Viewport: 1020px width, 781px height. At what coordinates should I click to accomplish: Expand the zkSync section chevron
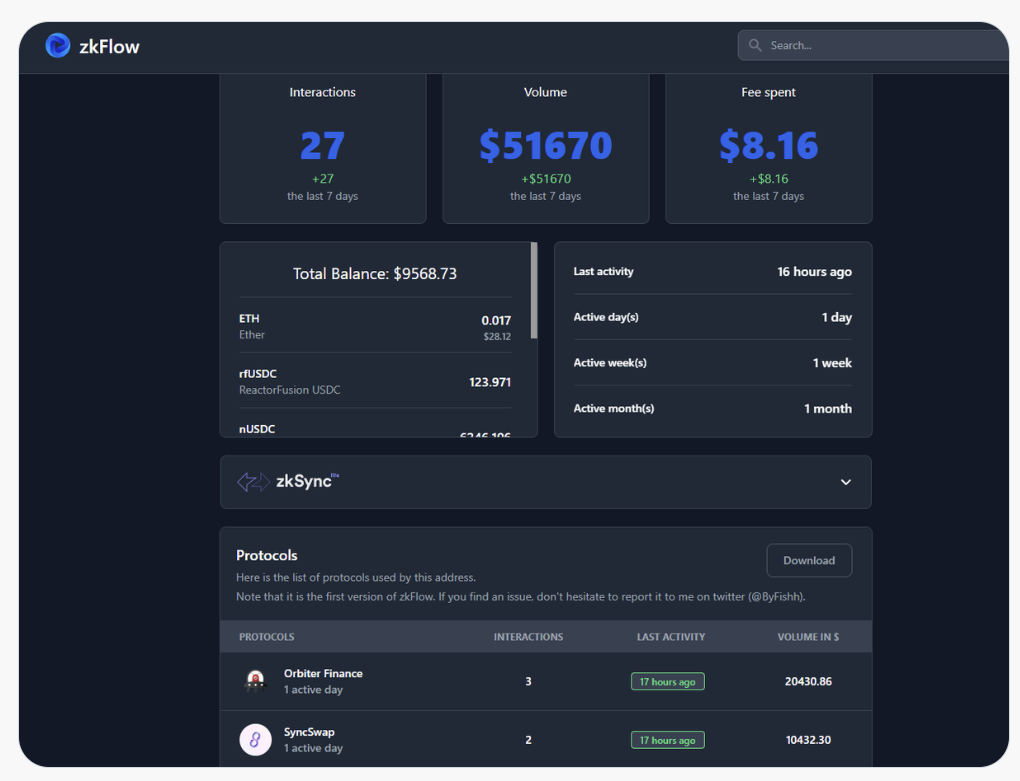[845, 482]
